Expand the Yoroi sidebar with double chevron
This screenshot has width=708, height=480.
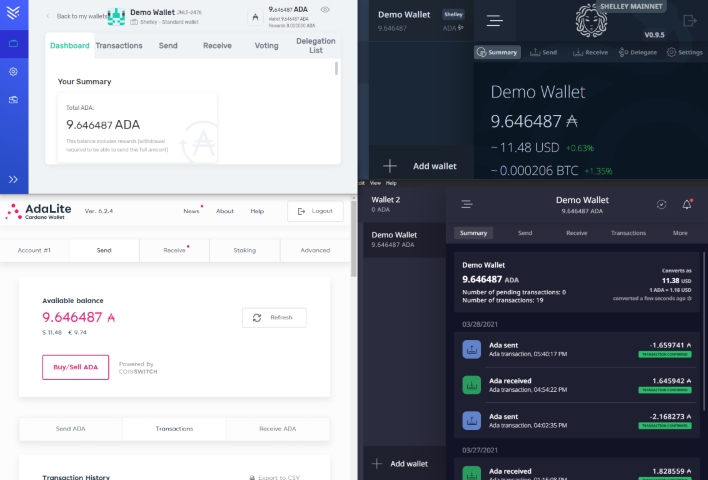click(x=13, y=179)
